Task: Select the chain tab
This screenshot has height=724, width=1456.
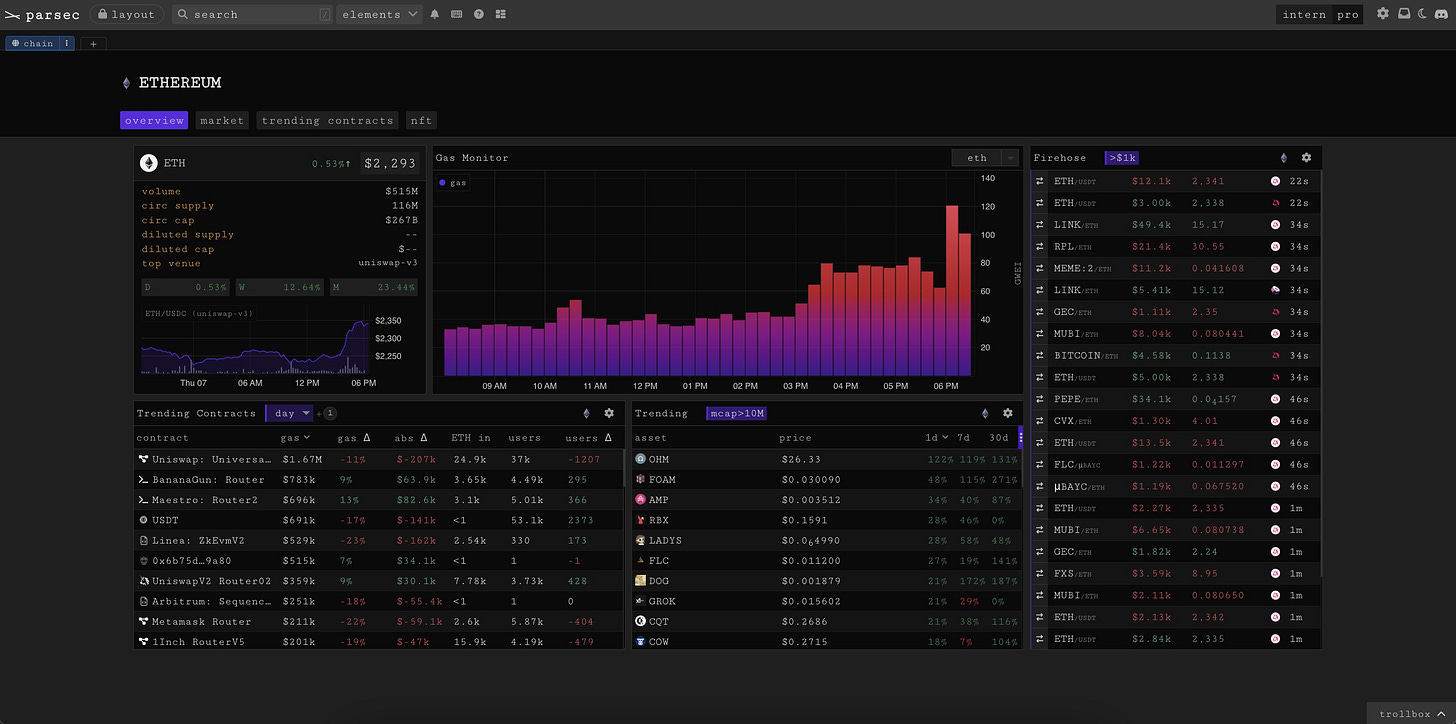Action: [x=33, y=43]
